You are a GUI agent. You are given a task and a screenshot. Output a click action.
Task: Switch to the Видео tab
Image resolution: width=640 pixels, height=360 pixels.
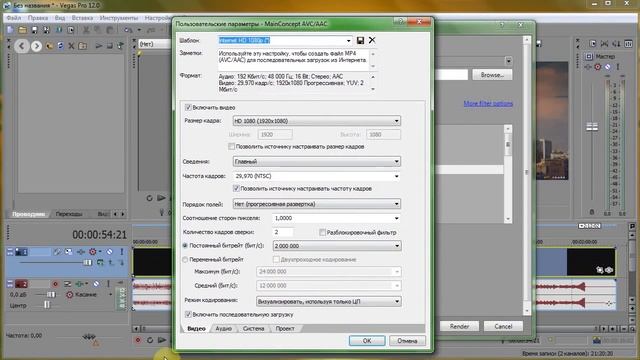point(196,329)
